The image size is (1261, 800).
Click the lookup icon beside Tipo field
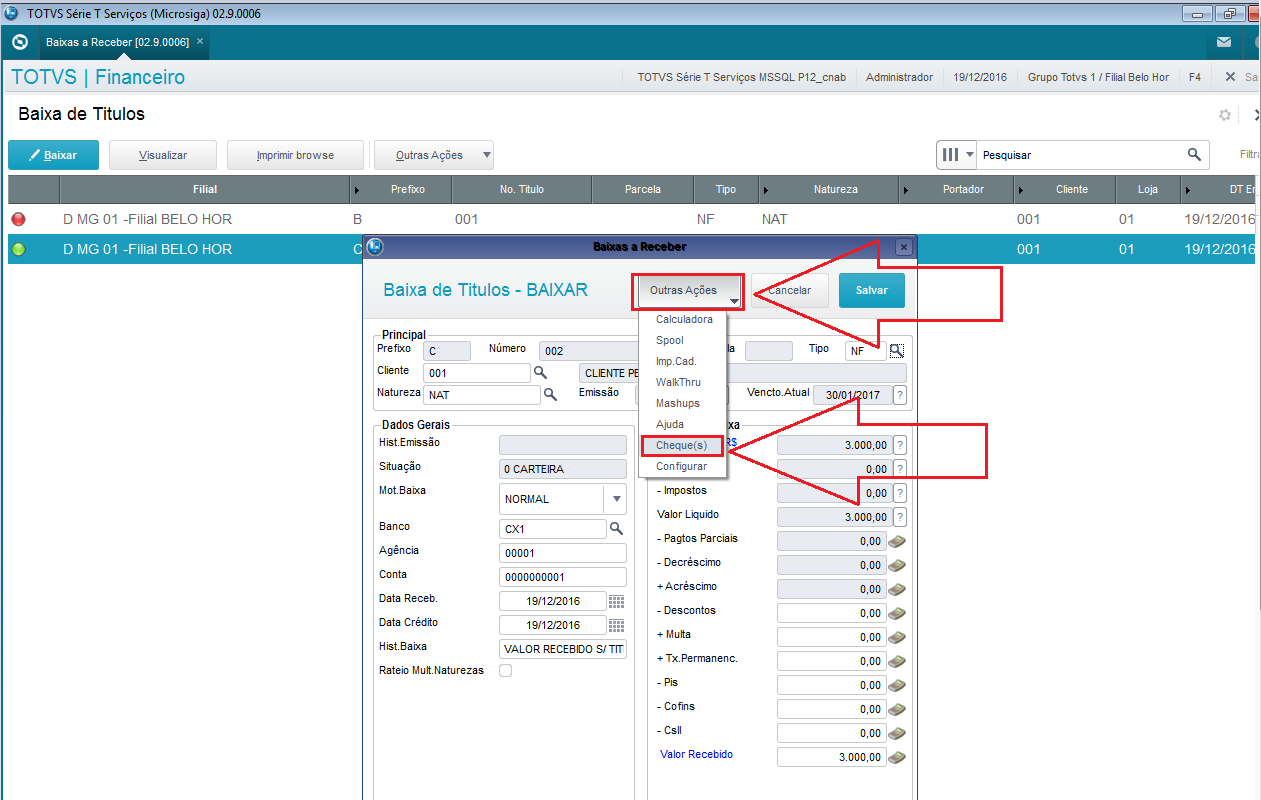(x=896, y=350)
